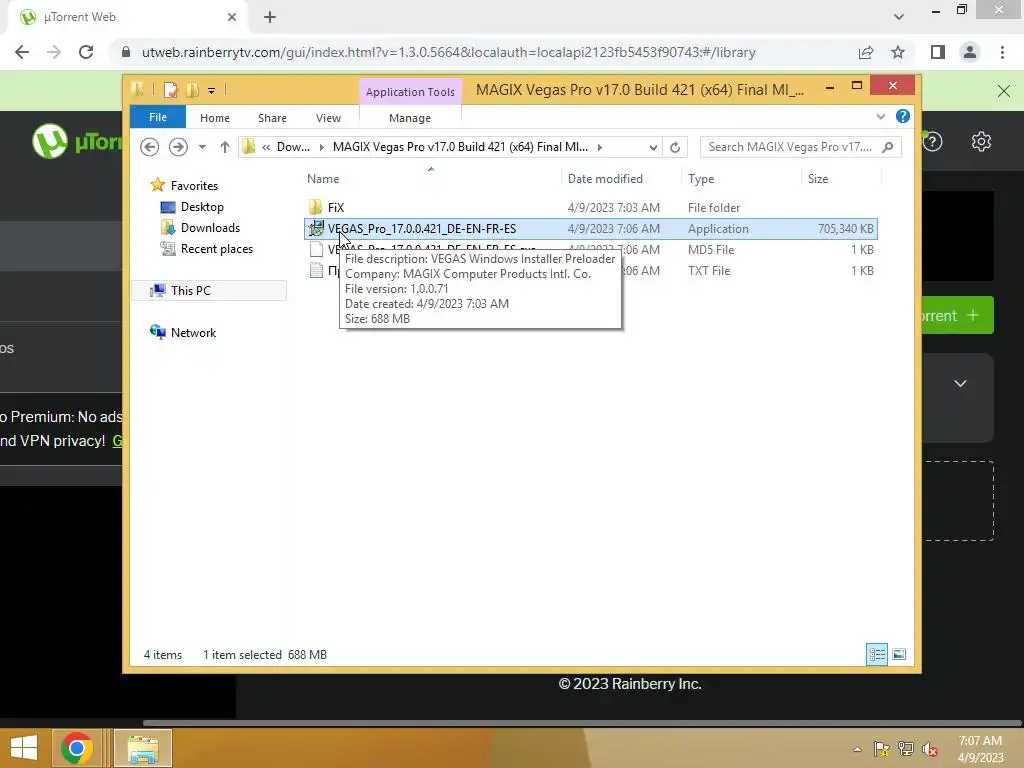Viewport: 1024px width, 768px height.
Task: Click the search magnifier icon
Action: coord(888,147)
